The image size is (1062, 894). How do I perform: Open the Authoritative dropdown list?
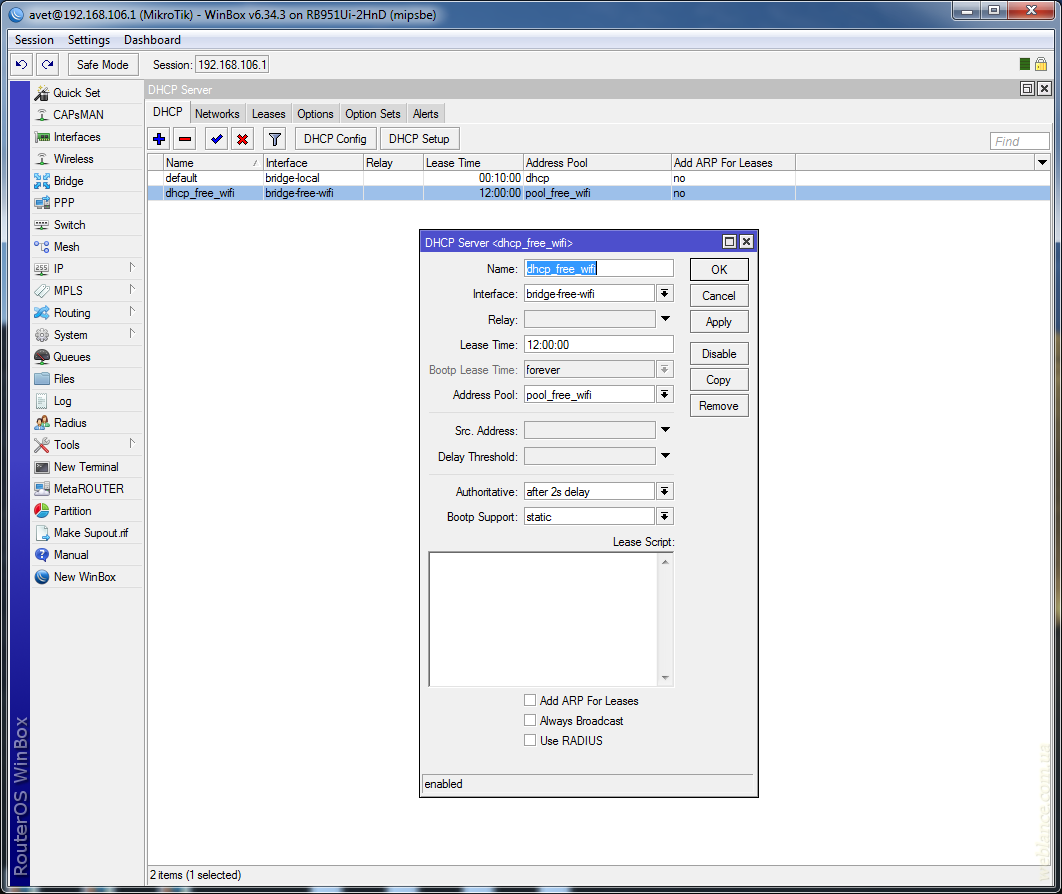coord(665,491)
